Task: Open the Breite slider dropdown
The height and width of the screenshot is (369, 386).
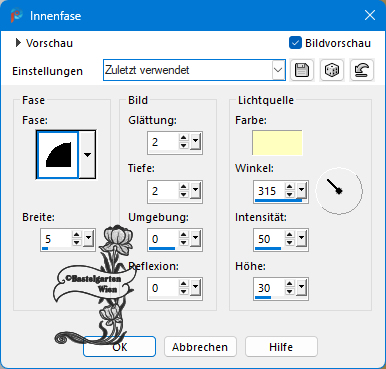Action: [x=88, y=238]
